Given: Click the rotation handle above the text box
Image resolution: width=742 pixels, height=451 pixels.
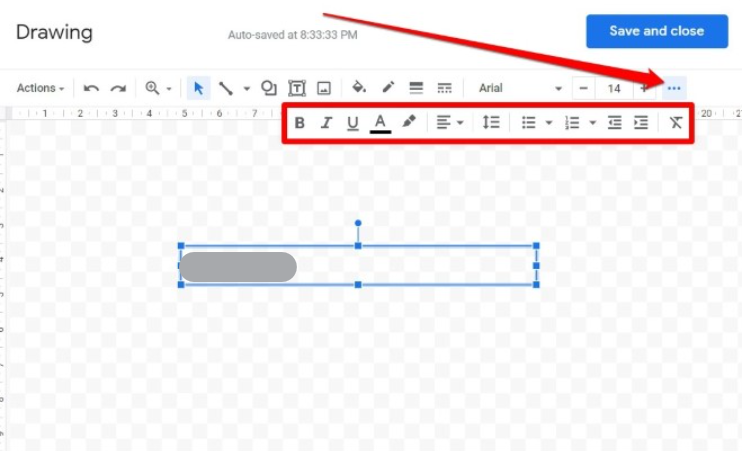Looking at the screenshot, I should click(358, 223).
